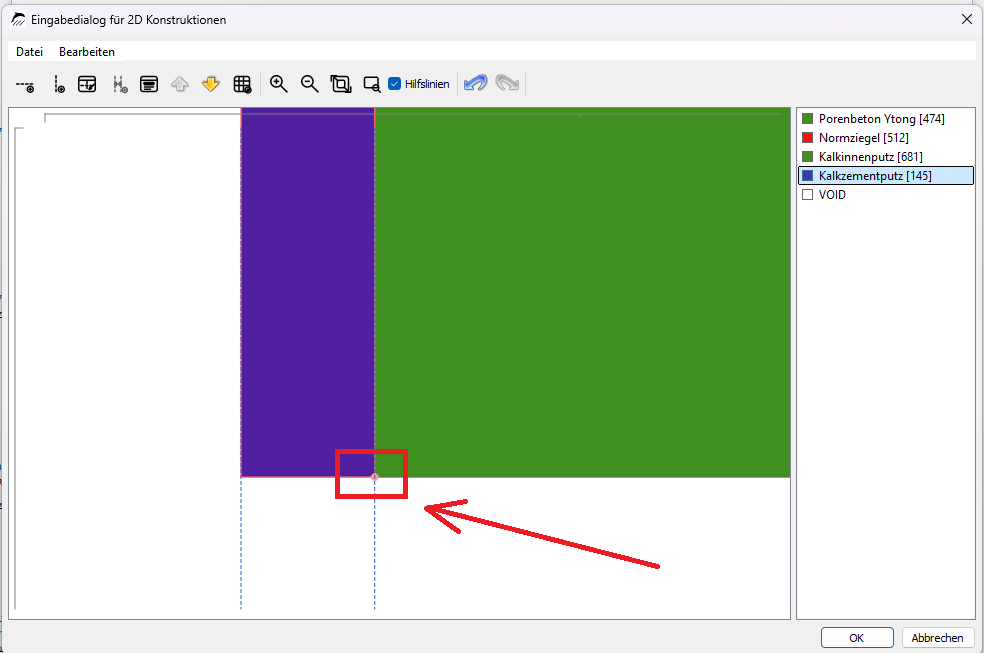
Task: Select the VOID material entry
Action: (x=885, y=194)
